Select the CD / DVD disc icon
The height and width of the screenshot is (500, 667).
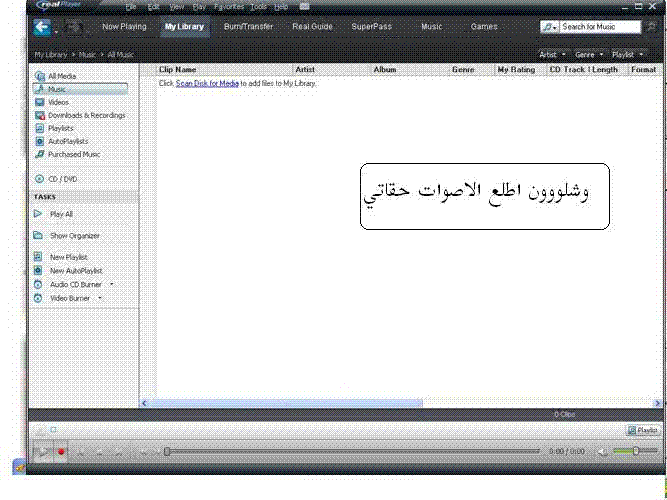pyautogui.click(x=39, y=179)
